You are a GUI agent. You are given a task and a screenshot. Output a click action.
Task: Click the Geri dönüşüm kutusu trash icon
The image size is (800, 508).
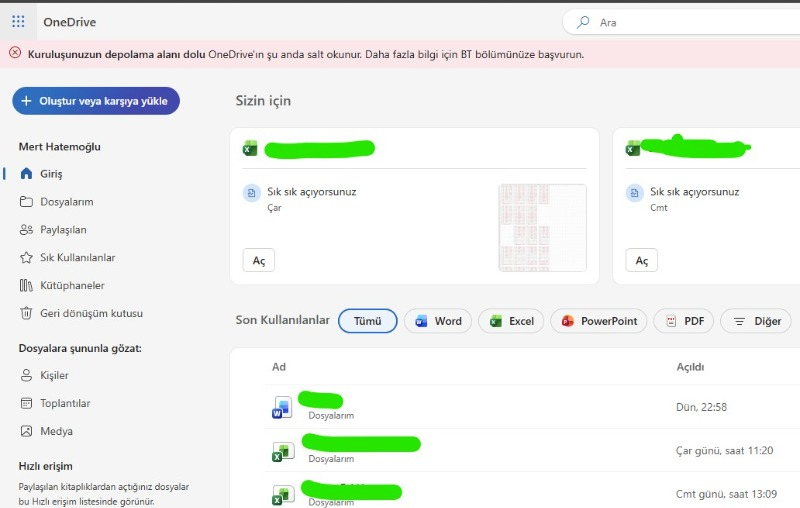click(x=26, y=313)
